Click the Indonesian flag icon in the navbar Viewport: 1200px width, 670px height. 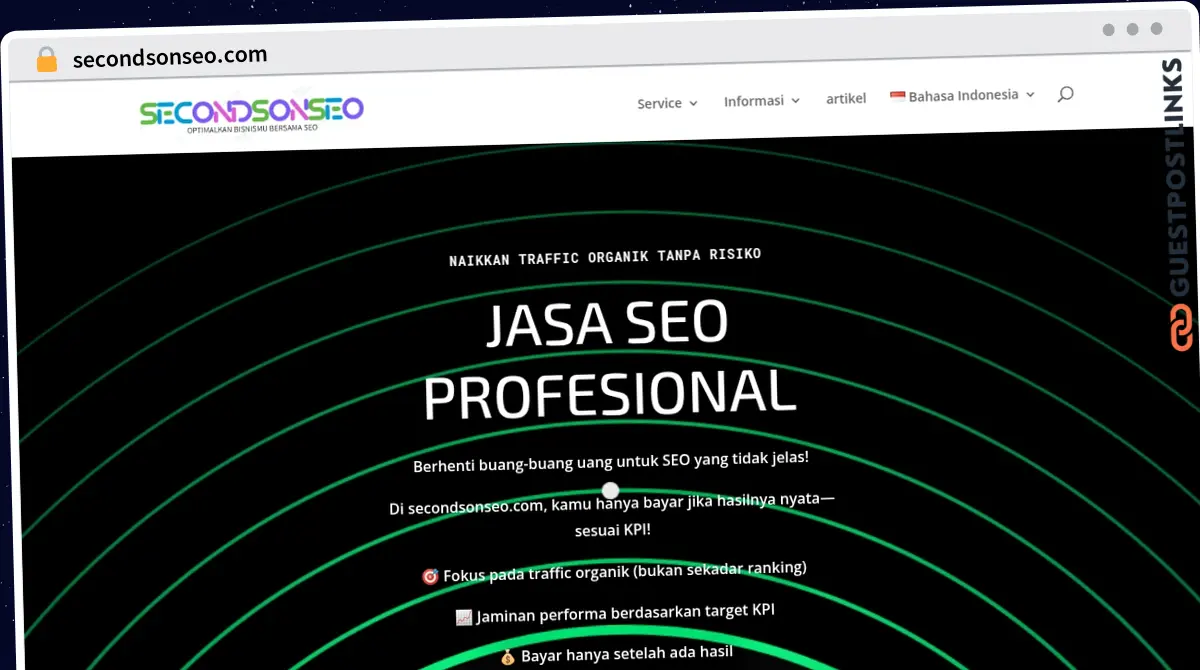pyautogui.click(x=896, y=96)
